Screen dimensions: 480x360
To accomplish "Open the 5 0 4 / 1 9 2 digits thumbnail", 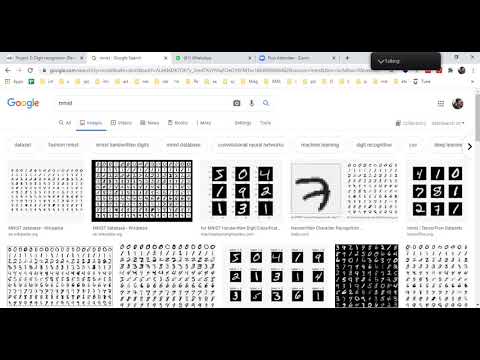I will 241,191.
